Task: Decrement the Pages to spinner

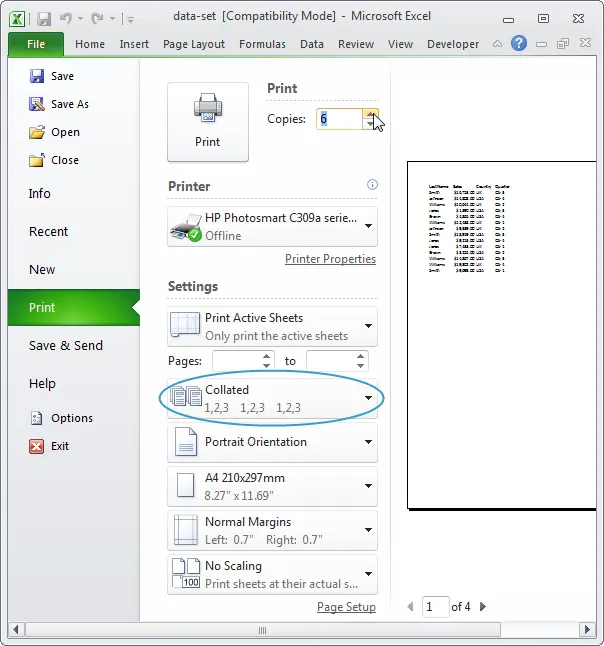Action: click(361, 366)
